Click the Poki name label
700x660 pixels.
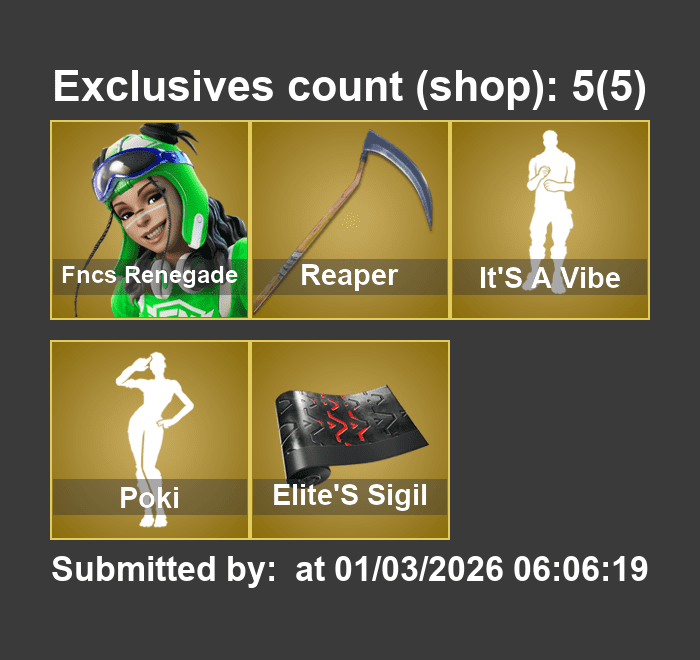pyautogui.click(x=149, y=497)
